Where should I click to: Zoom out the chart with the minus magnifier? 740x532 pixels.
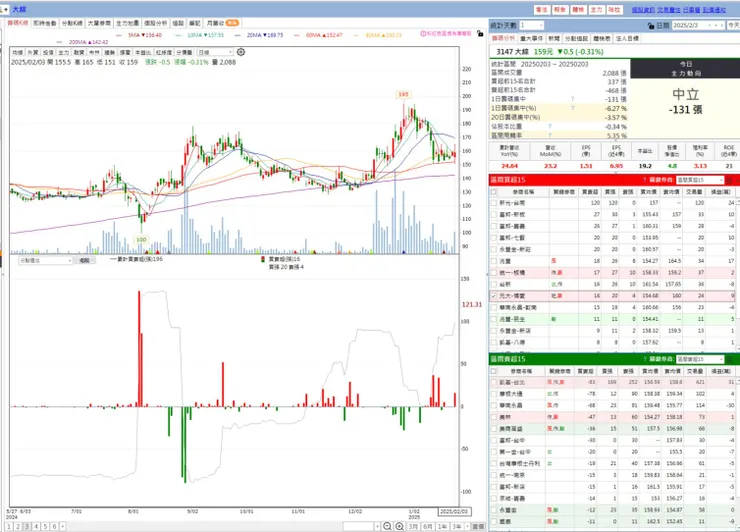(x=387, y=526)
